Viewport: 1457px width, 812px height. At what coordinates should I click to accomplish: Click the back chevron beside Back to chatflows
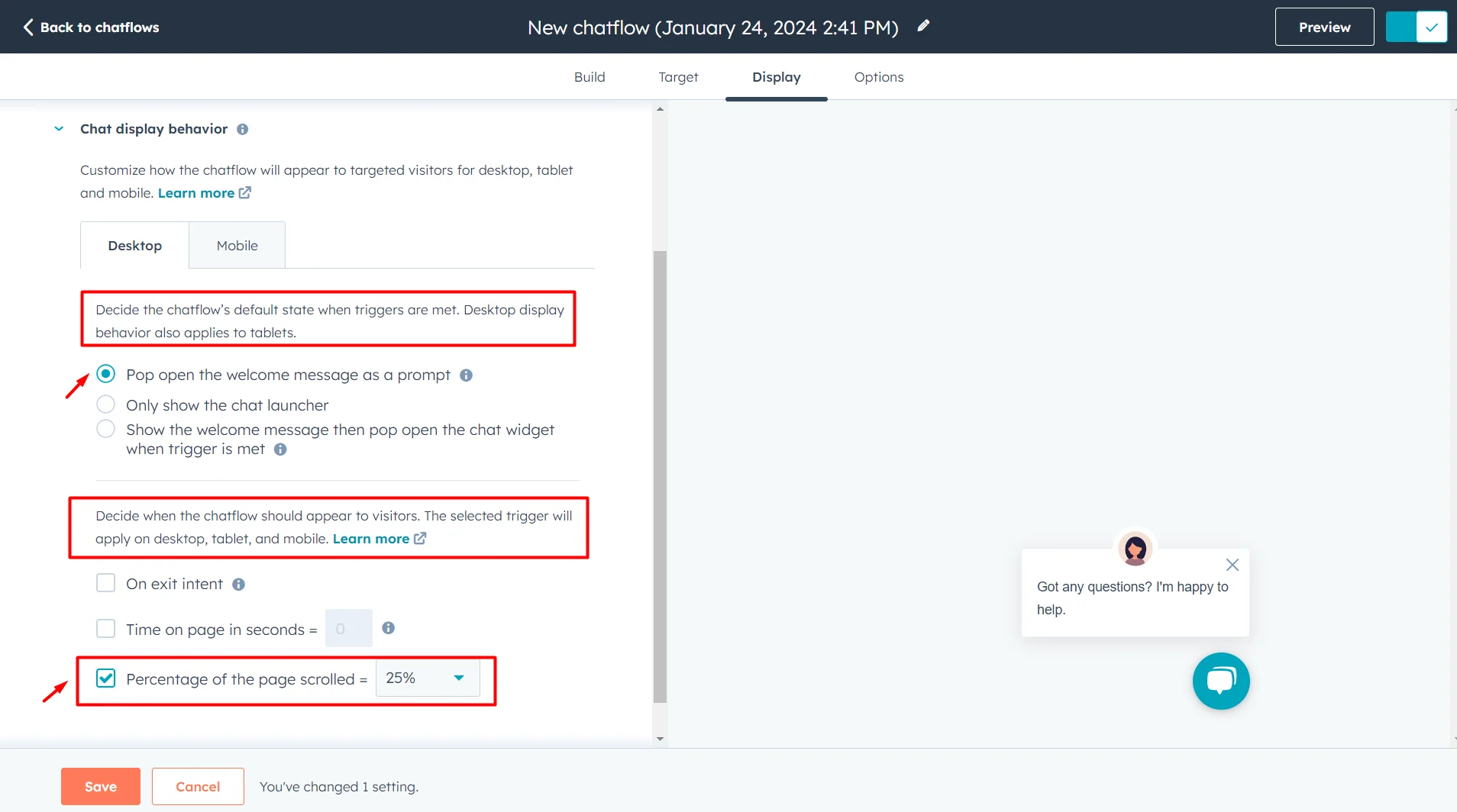pos(27,27)
